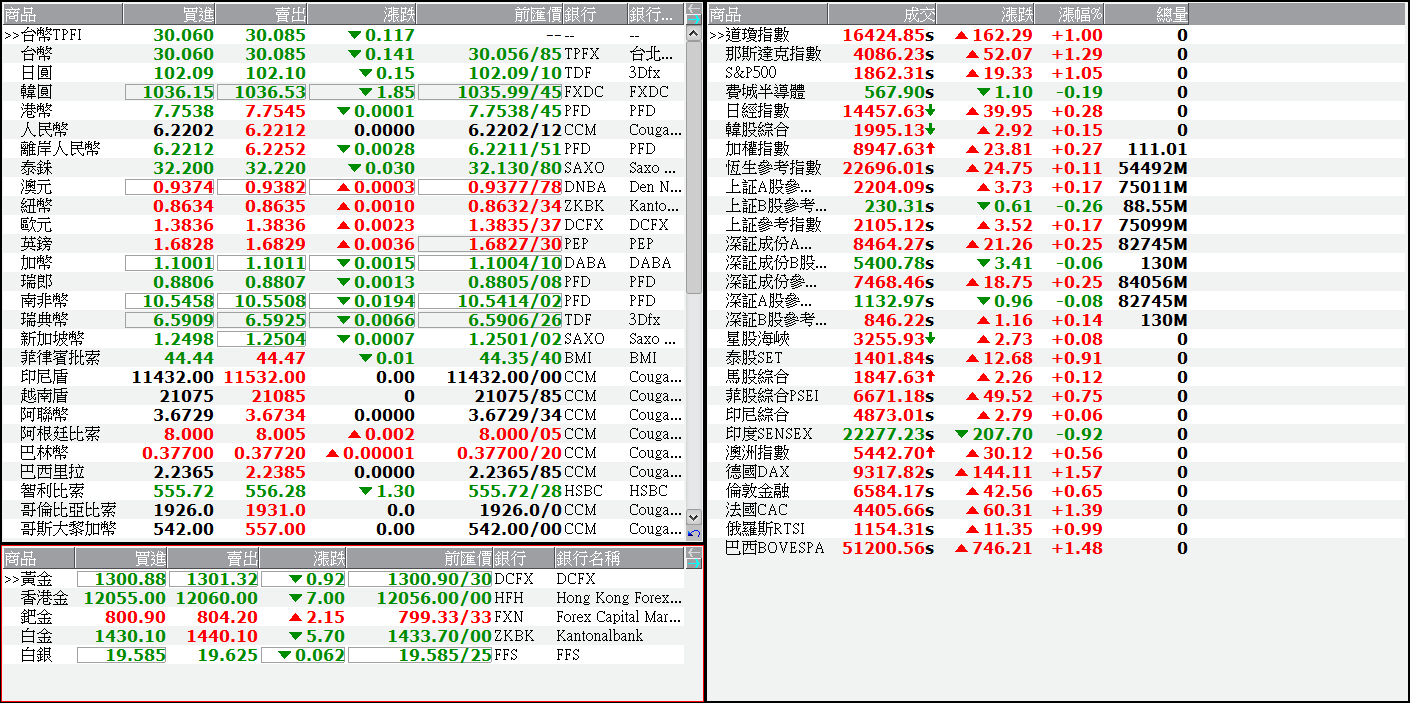Click the 前匯價 header in the forex panel
Viewport: 1410px width, 703px height.
point(489,14)
